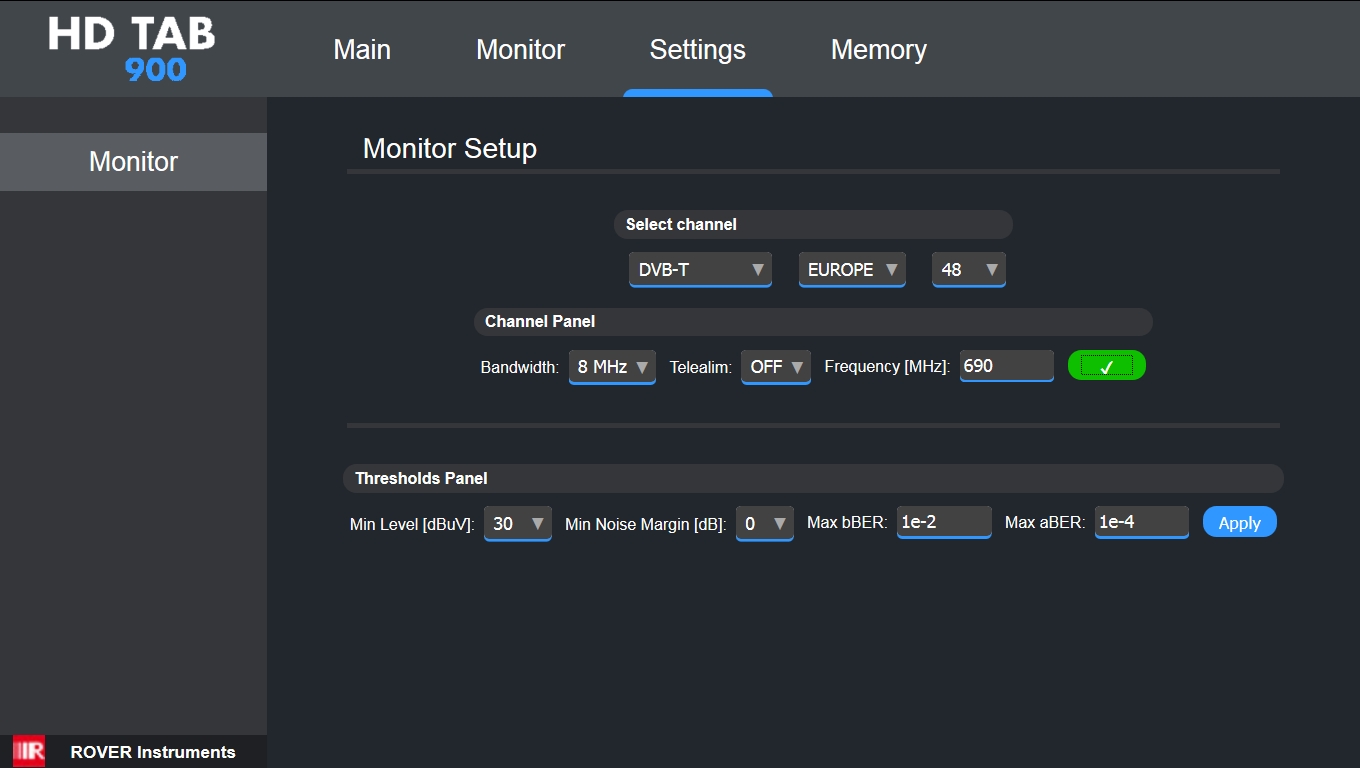Select the Settings tab
The image size is (1360, 768).
(x=697, y=50)
